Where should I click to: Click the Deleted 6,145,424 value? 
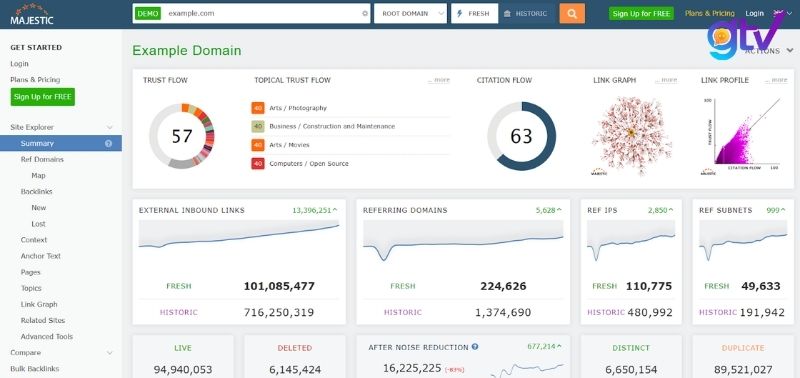pos(294,370)
